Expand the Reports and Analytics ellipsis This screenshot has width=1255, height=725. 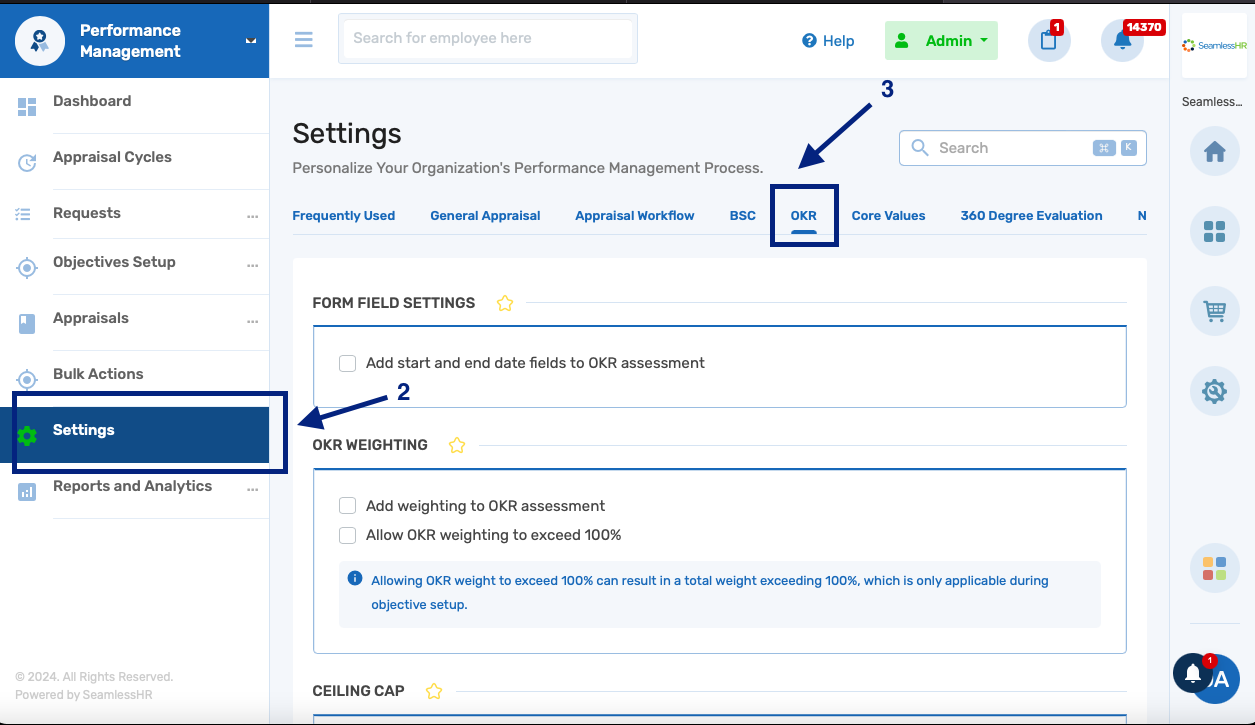[x=252, y=490]
